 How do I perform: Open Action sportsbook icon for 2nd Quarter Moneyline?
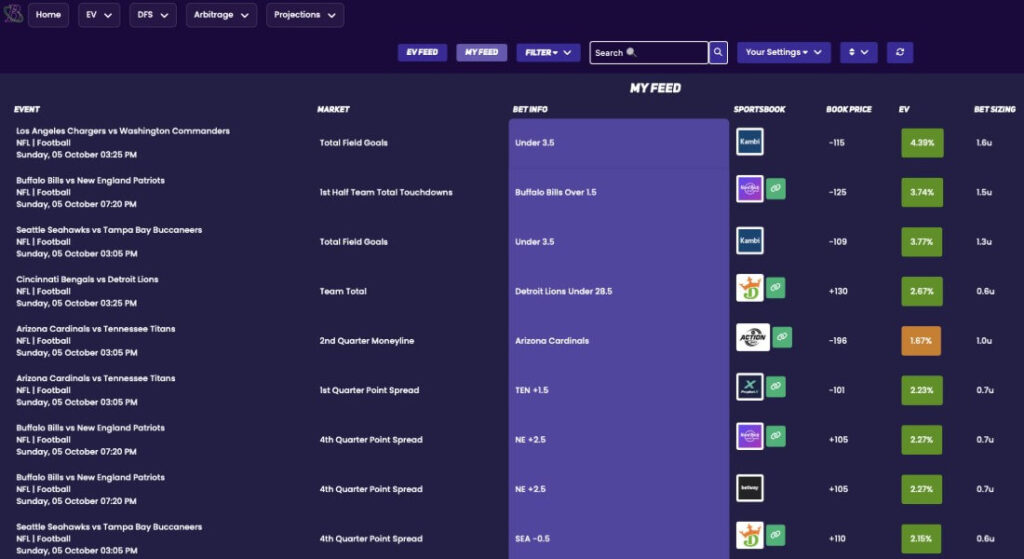tap(753, 338)
